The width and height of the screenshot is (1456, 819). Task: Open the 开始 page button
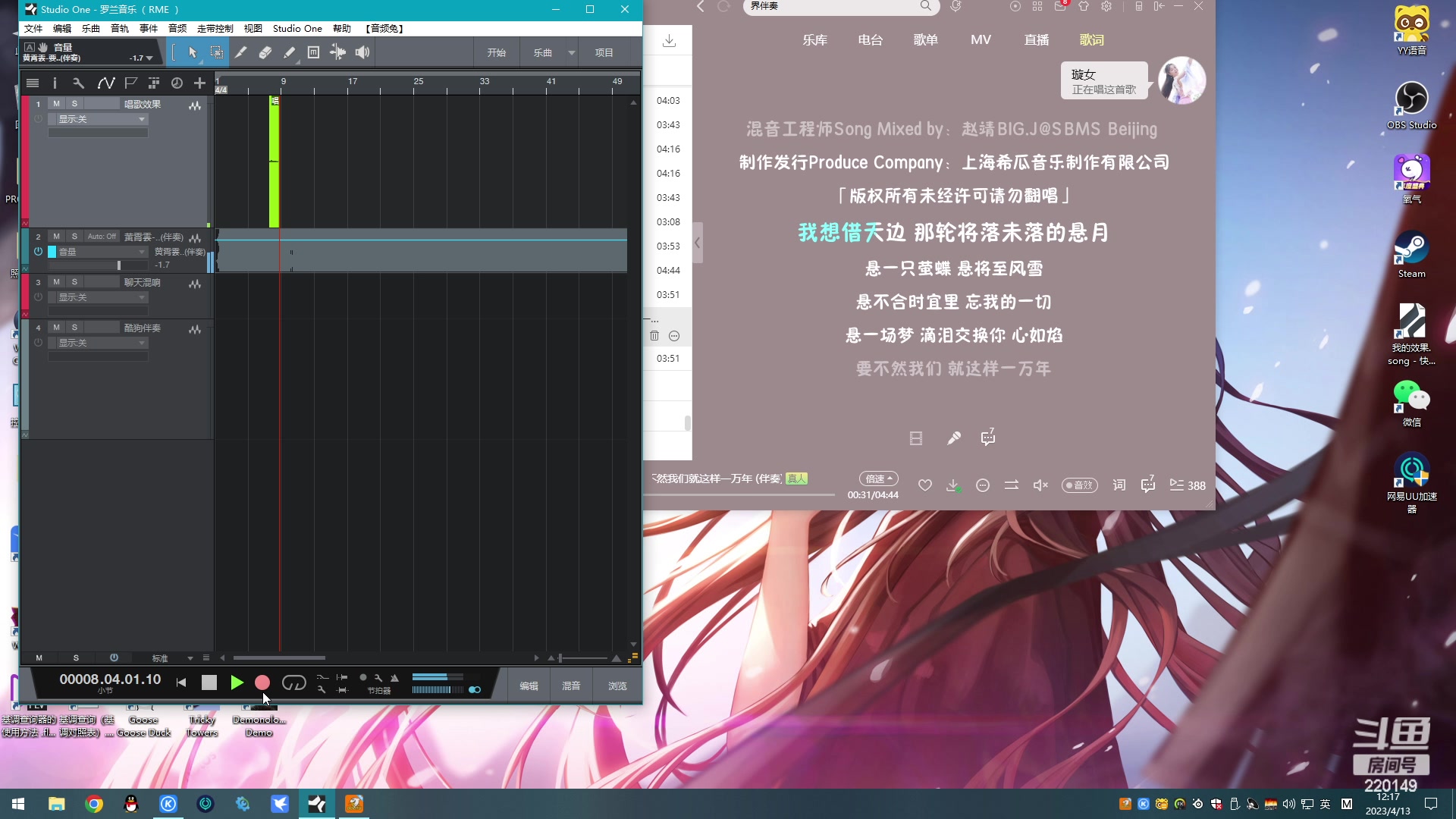click(497, 53)
